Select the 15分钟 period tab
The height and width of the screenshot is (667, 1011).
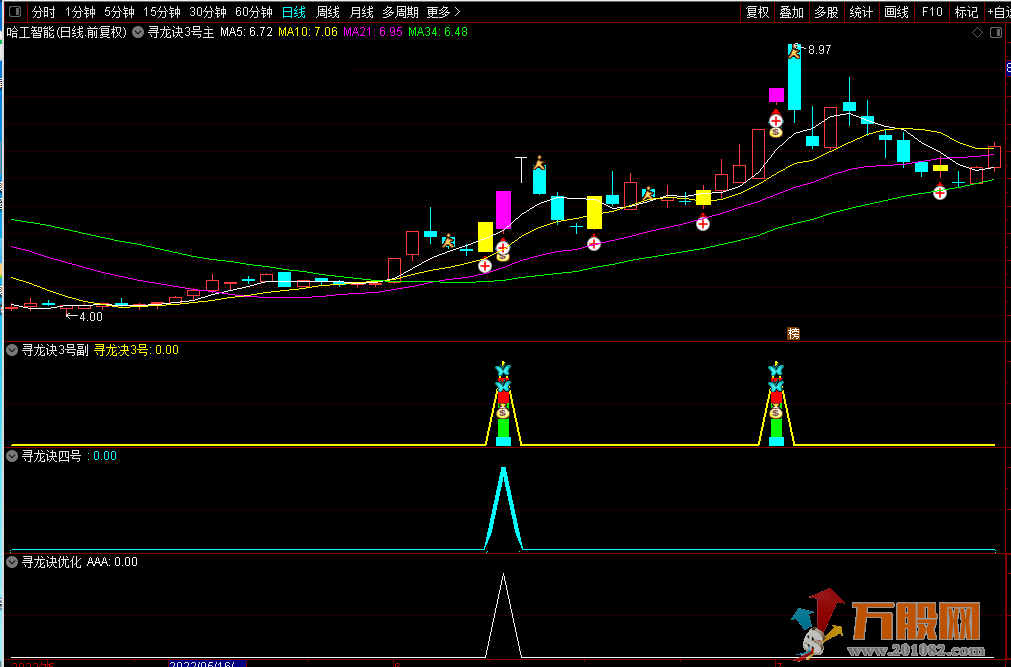[x=162, y=12]
